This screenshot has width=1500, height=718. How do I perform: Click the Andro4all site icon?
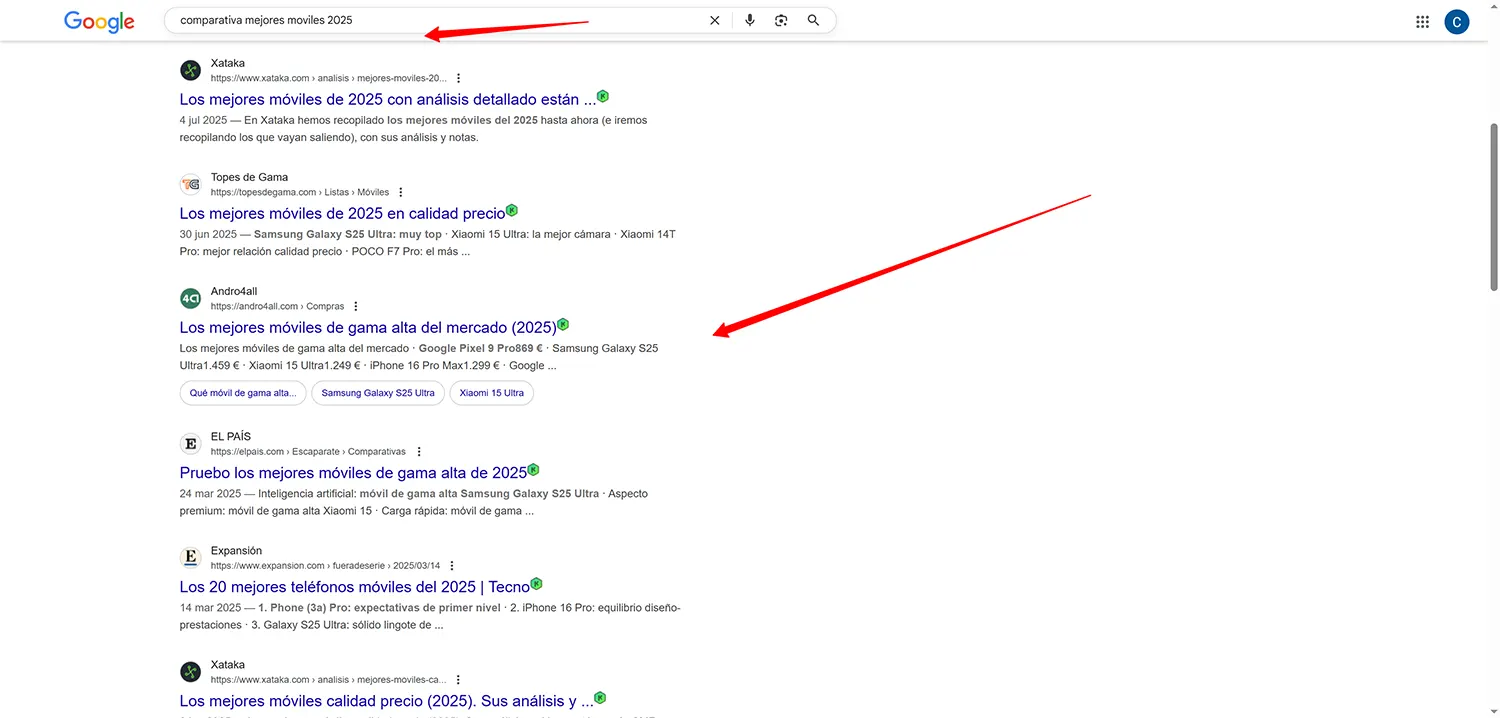[x=190, y=298]
